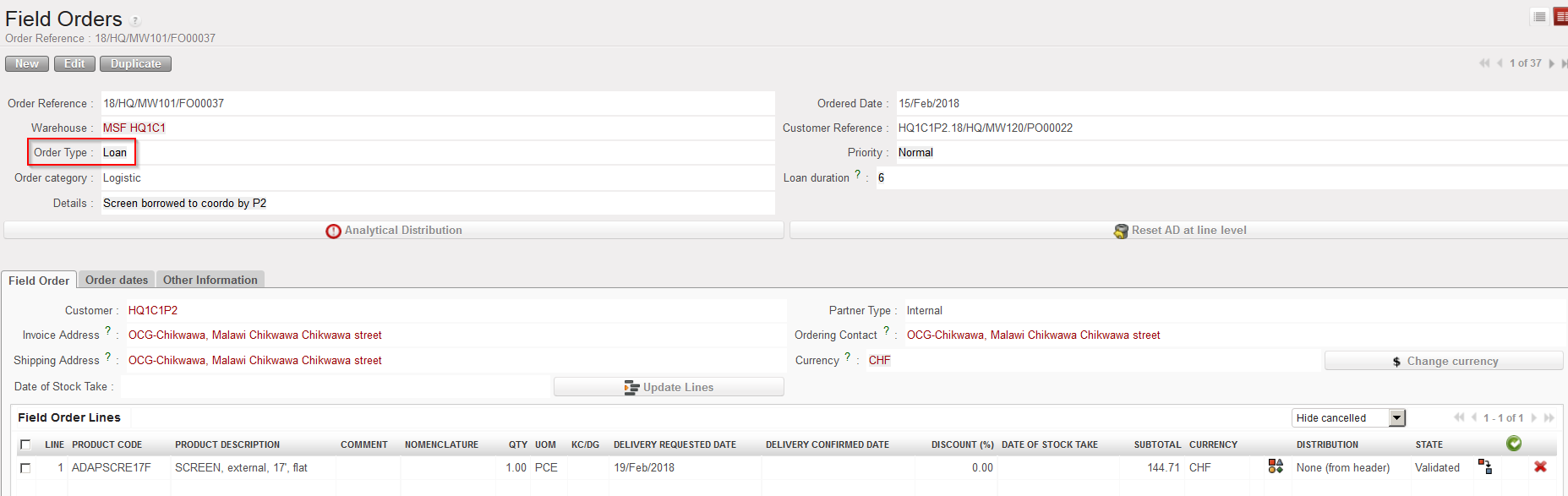Open HQ1C1P2 customer link
Screen dimensions: 1568x496
coord(153,310)
